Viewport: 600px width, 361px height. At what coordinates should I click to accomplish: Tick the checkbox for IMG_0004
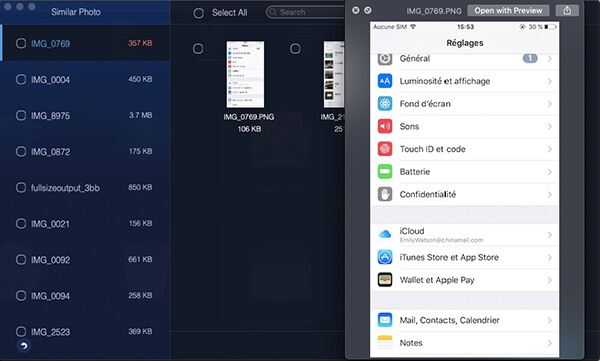(21, 79)
